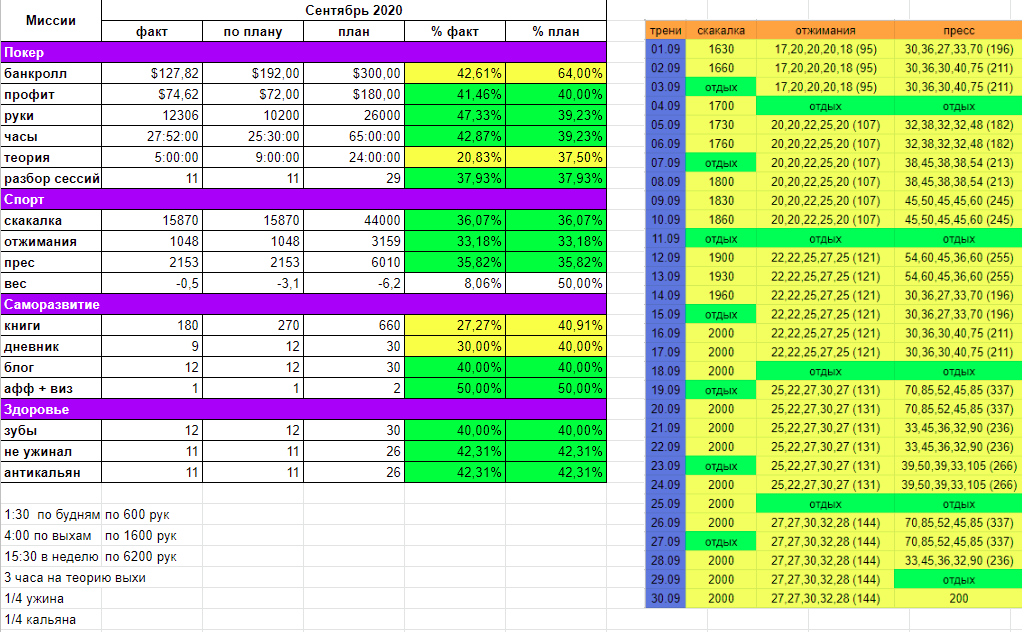Select the Здоровье section header row
The height and width of the screenshot is (632, 1022).
[304, 409]
